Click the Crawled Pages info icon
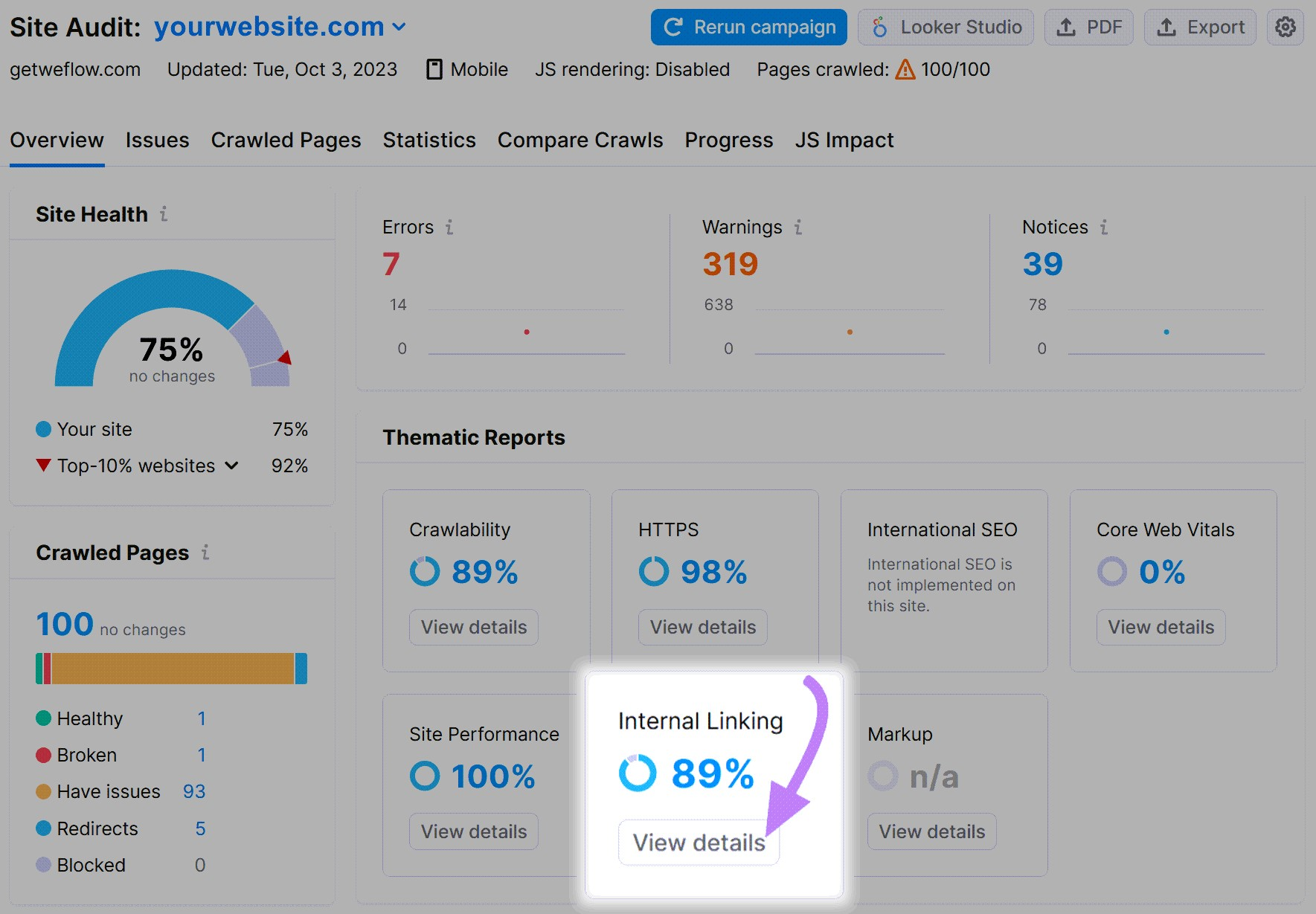This screenshot has width=1316, height=914. [x=206, y=553]
